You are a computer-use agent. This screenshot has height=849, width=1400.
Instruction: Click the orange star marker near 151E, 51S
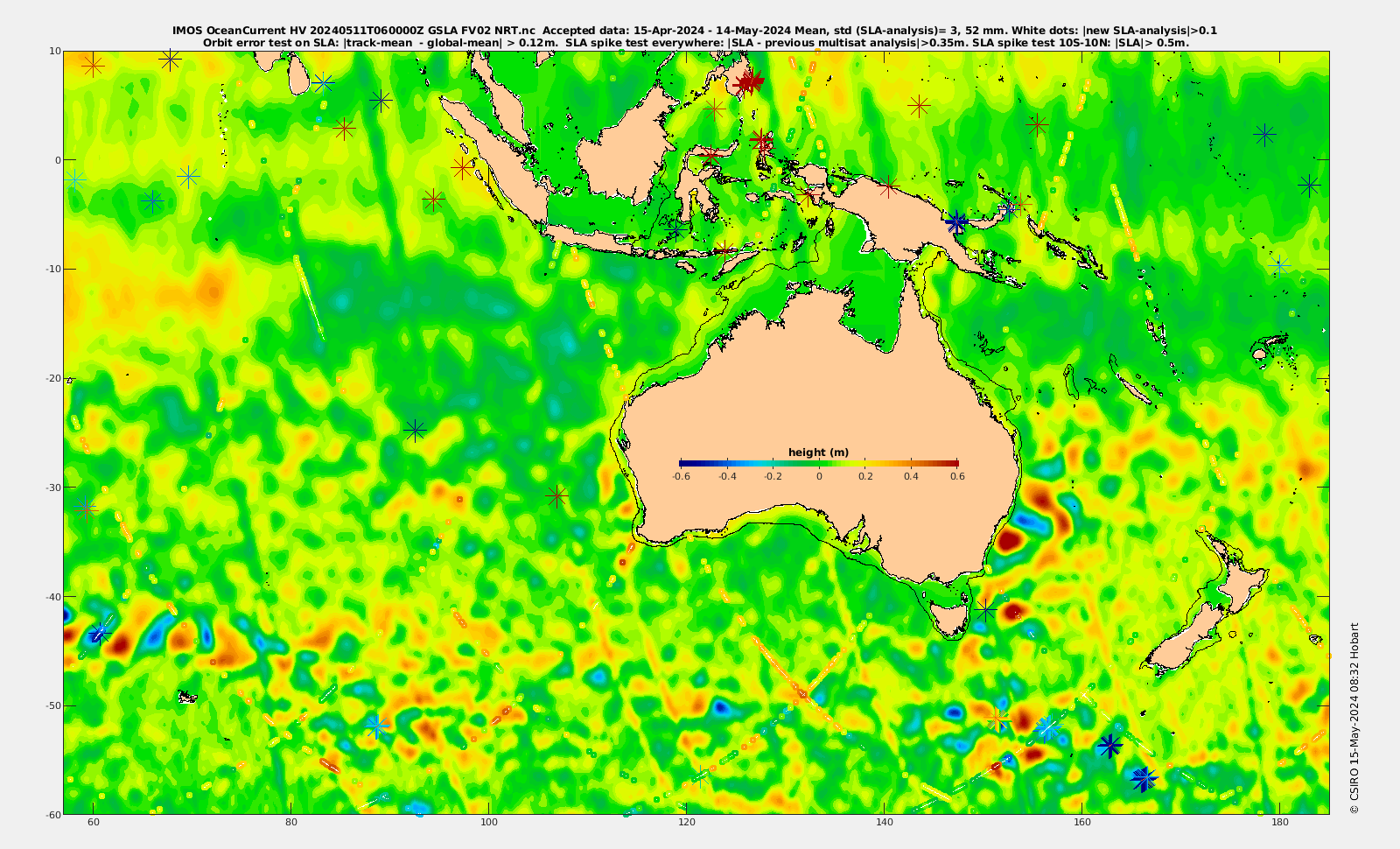[998, 720]
